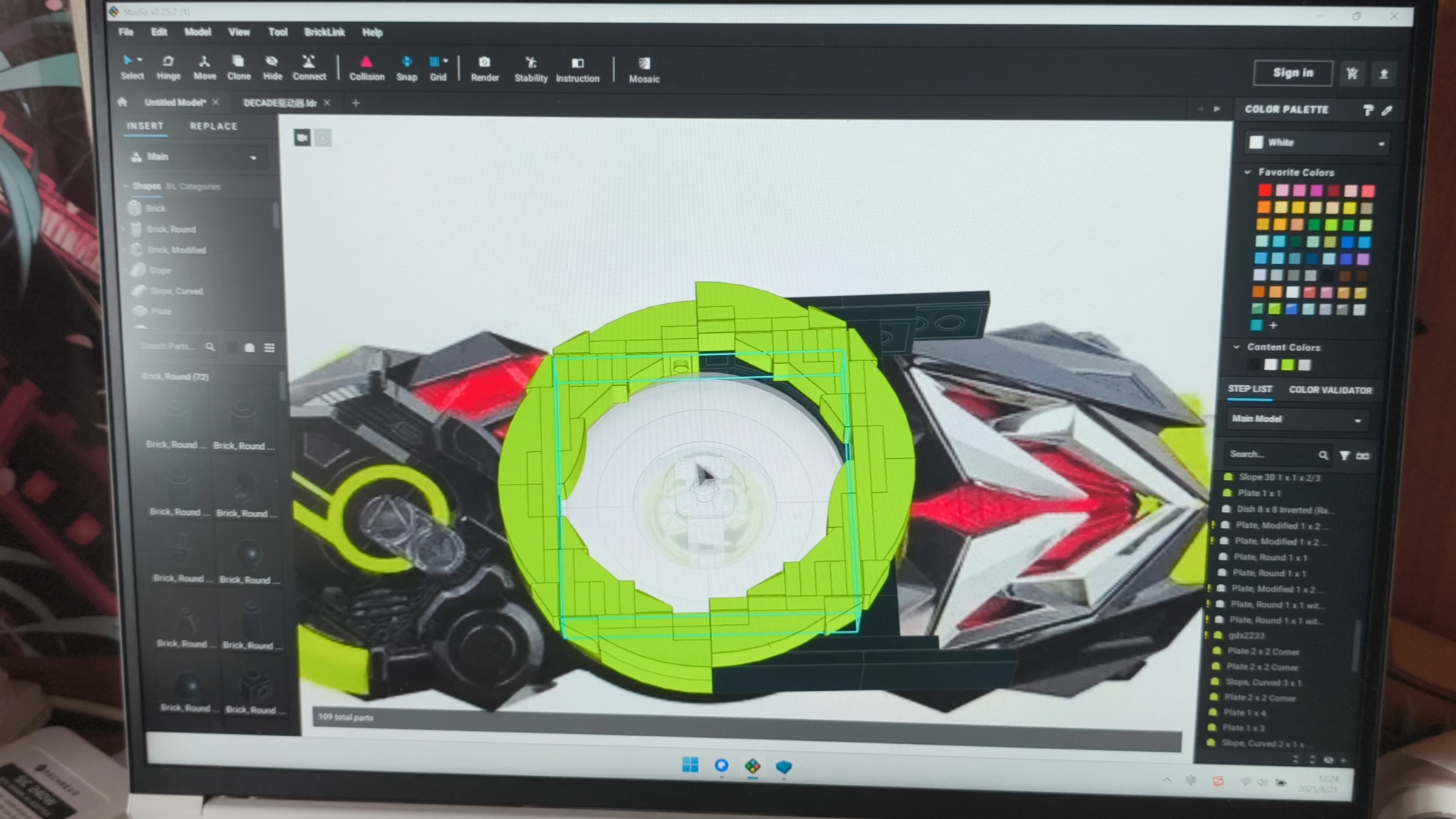Viewport: 1456px width, 819px height.
Task: Switch to the COLOR VALIDATOR tab
Action: pyautogui.click(x=1330, y=390)
